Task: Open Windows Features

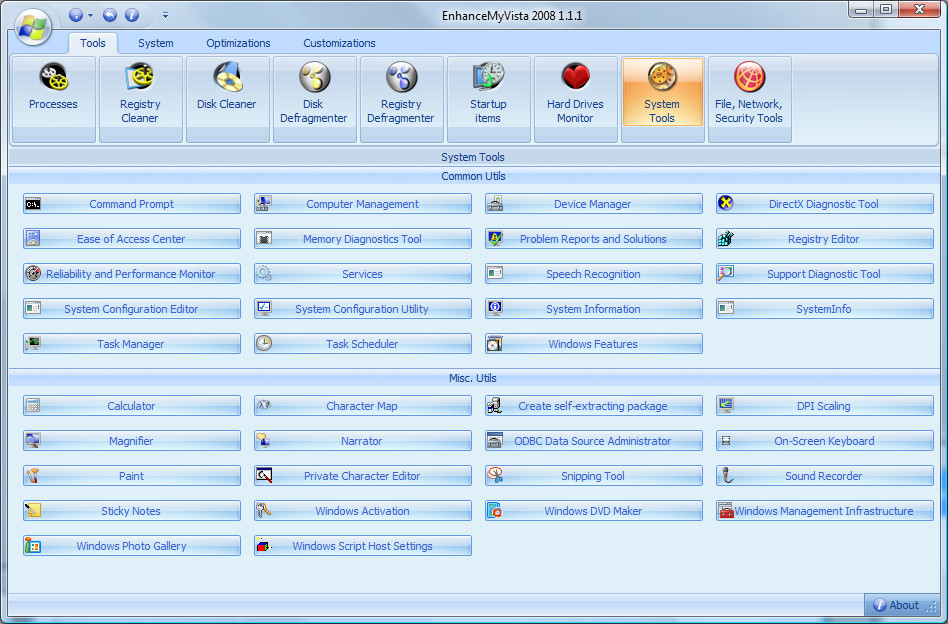Action: pos(594,344)
